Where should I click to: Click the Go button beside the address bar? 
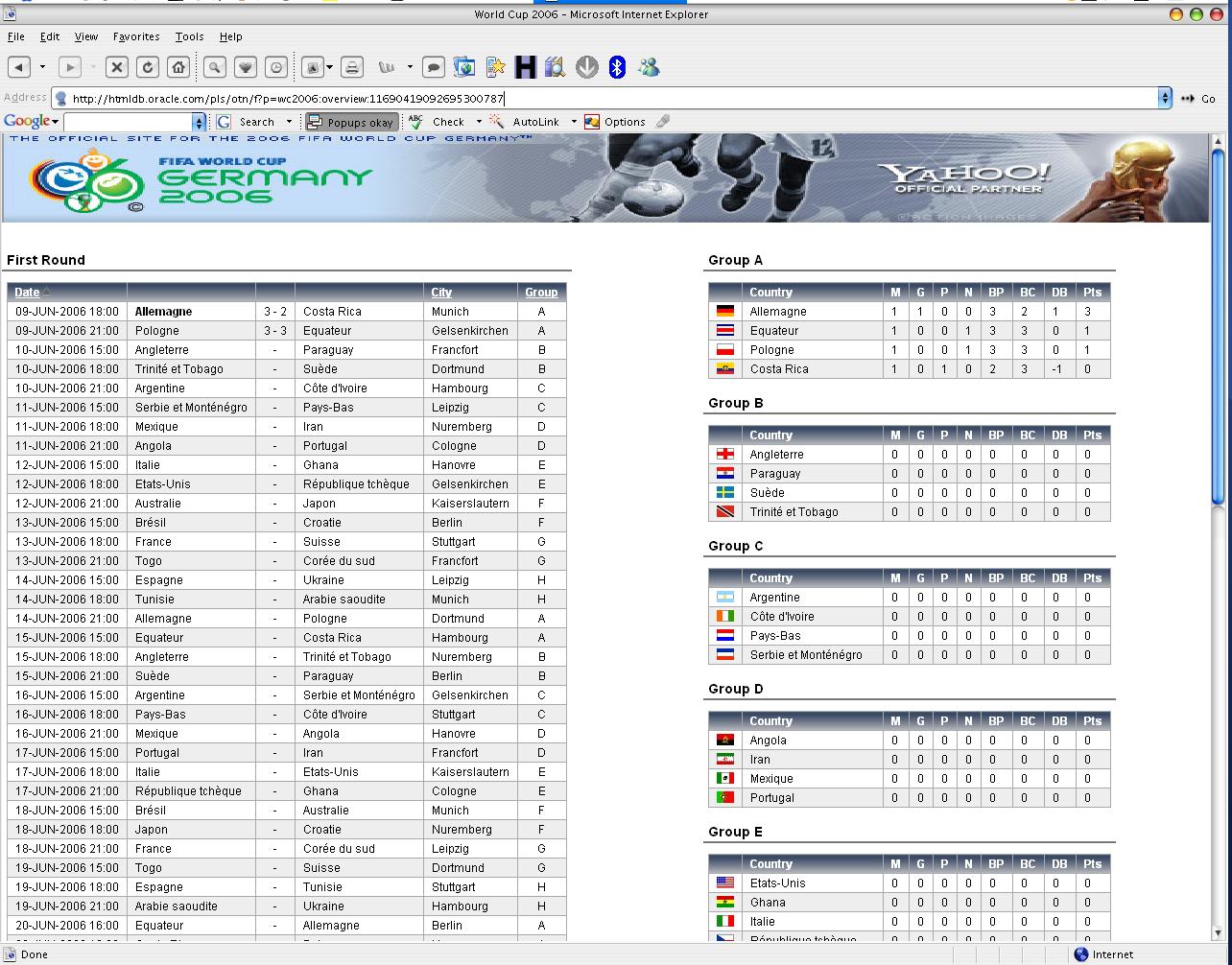tap(1198, 98)
